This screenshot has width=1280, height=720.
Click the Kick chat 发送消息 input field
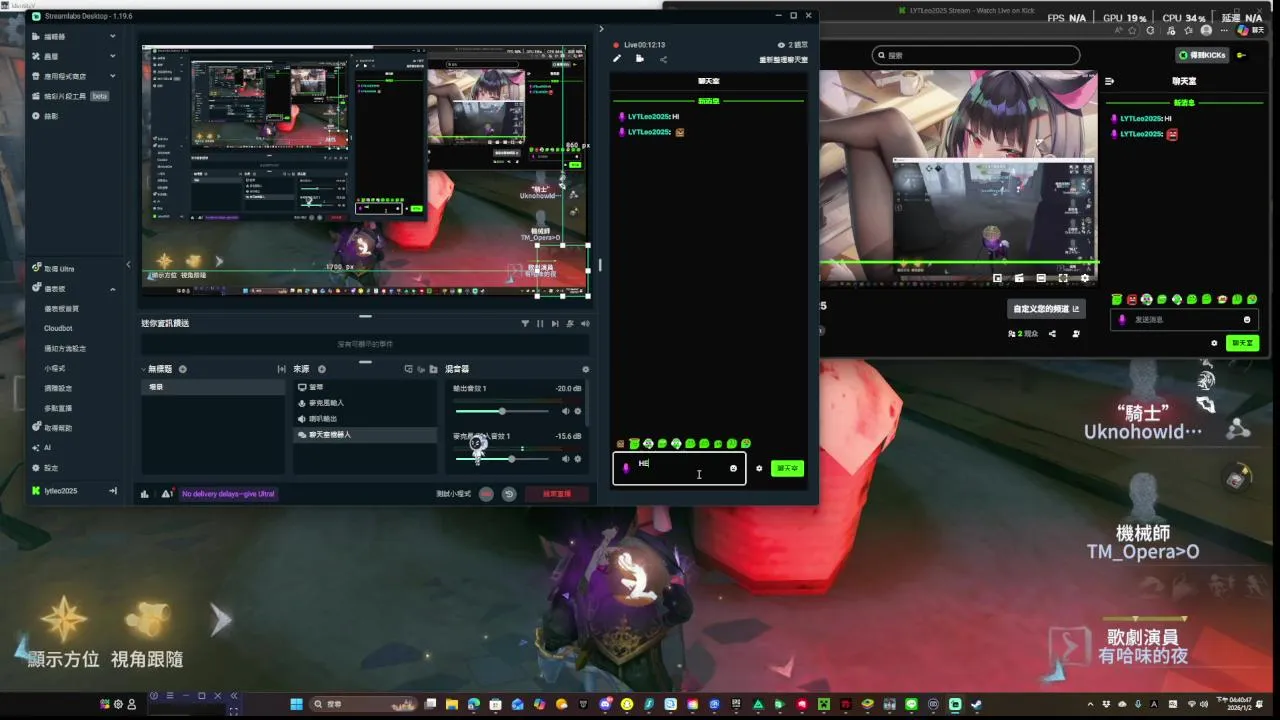[1184, 320]
